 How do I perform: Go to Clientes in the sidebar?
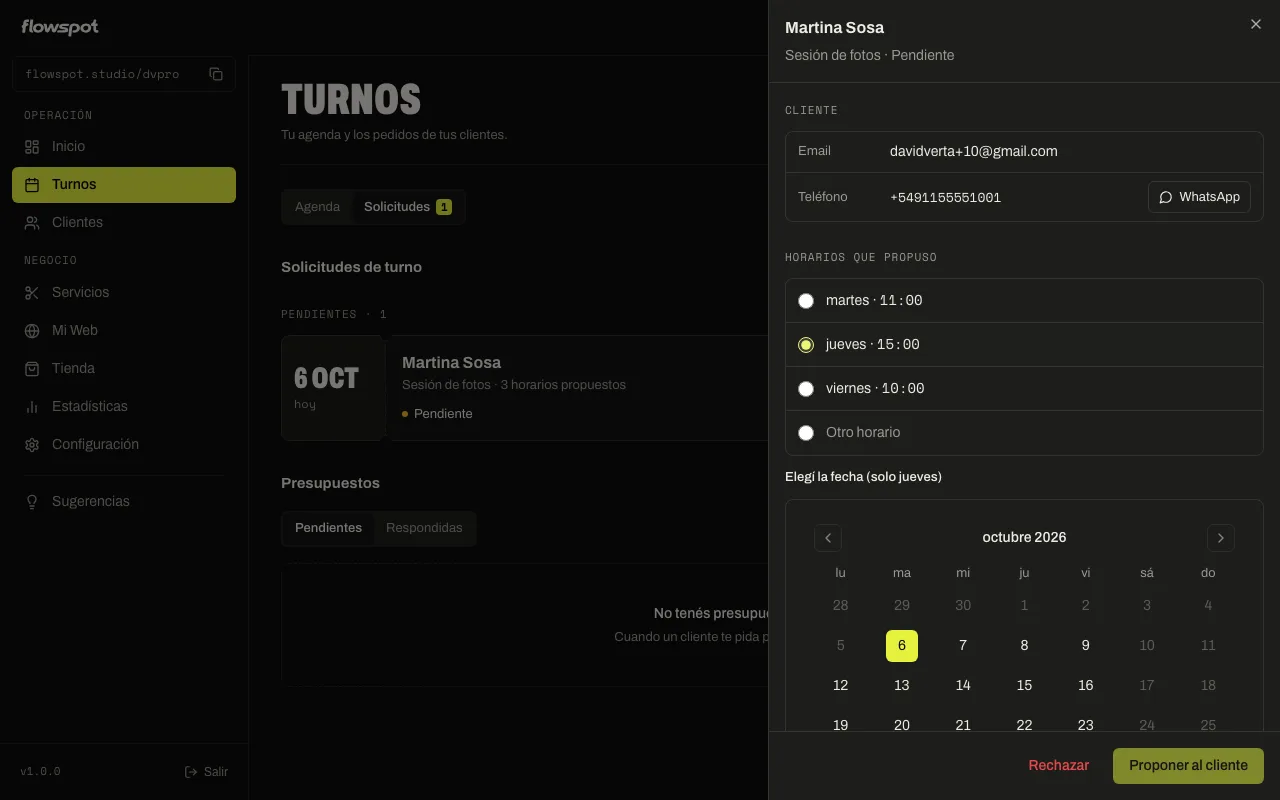pos(124,222)
